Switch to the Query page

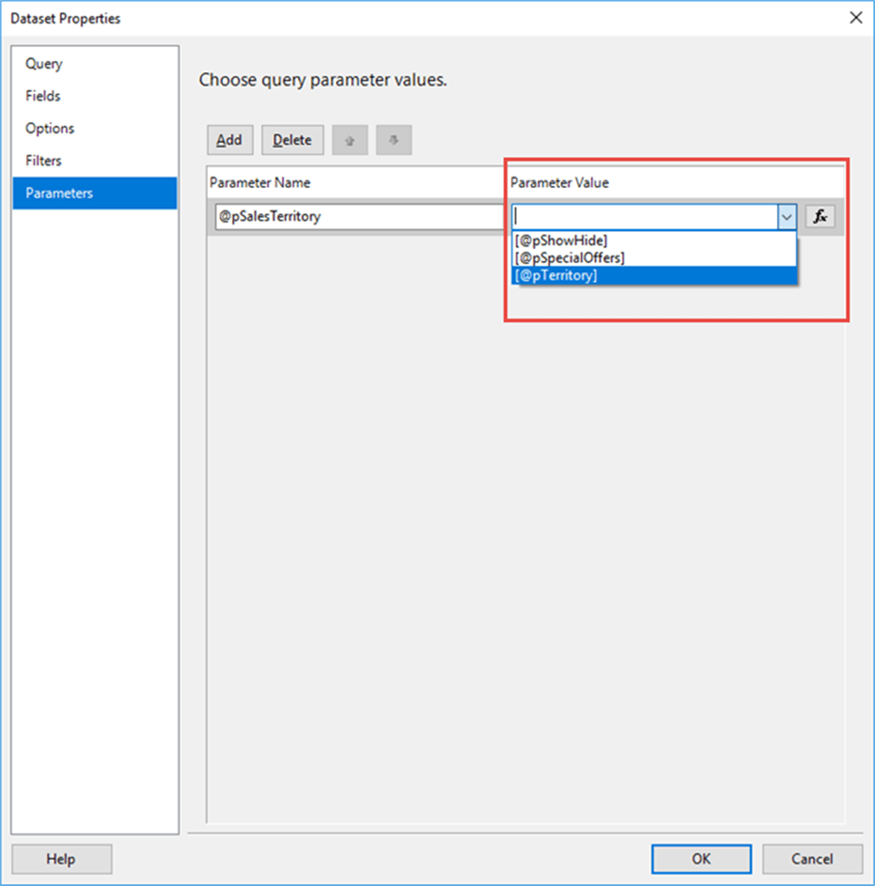(44, 64)
